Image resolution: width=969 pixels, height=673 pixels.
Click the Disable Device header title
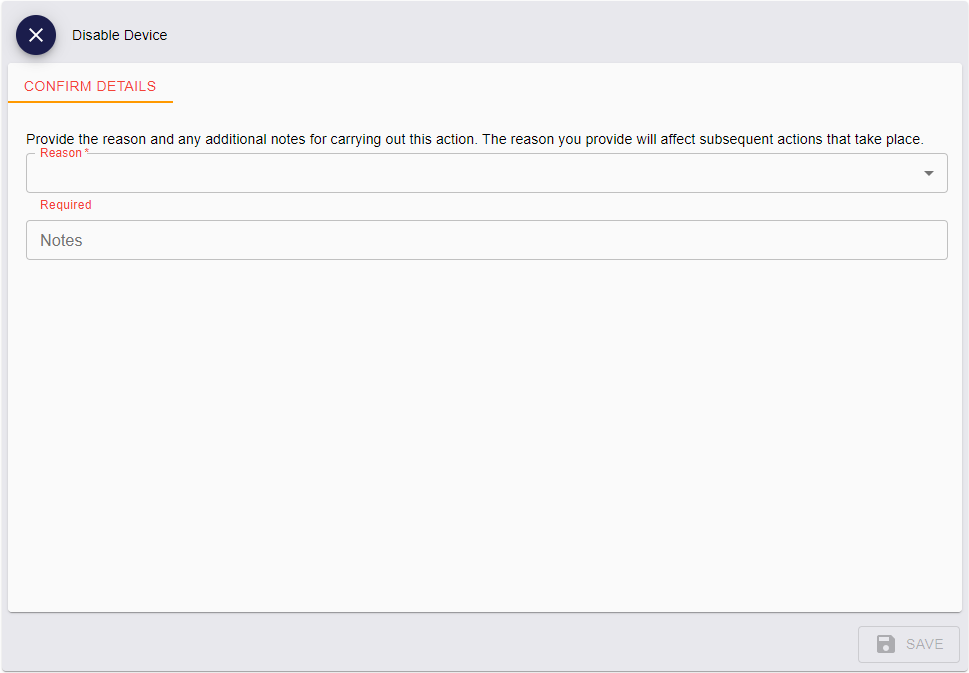click(119, 35)
